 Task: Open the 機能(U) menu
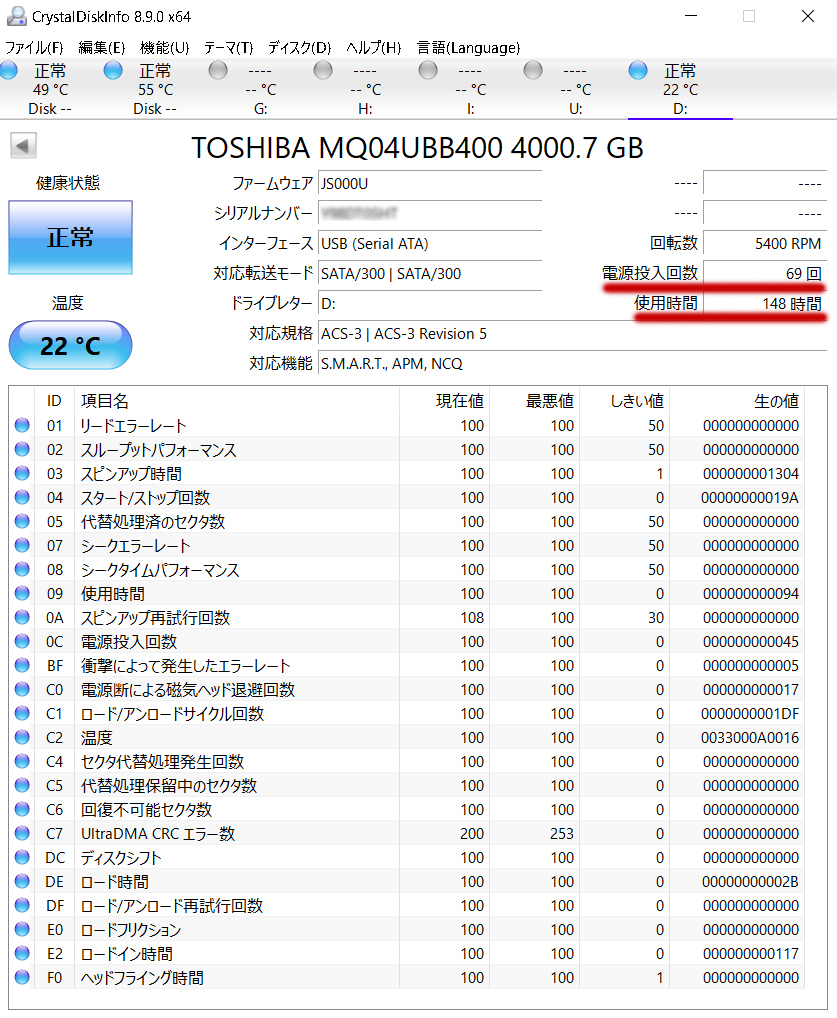[164, 48]
